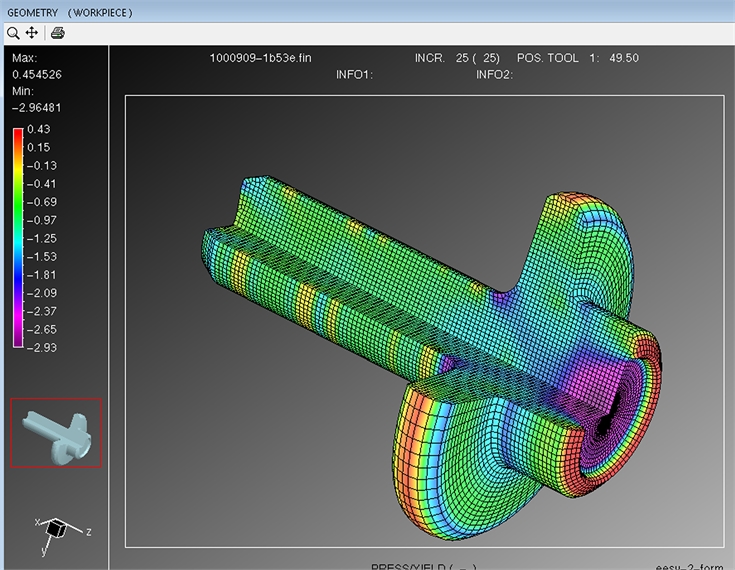
Task: Click the Print icon in toolbar
Action: coord(58,32)
